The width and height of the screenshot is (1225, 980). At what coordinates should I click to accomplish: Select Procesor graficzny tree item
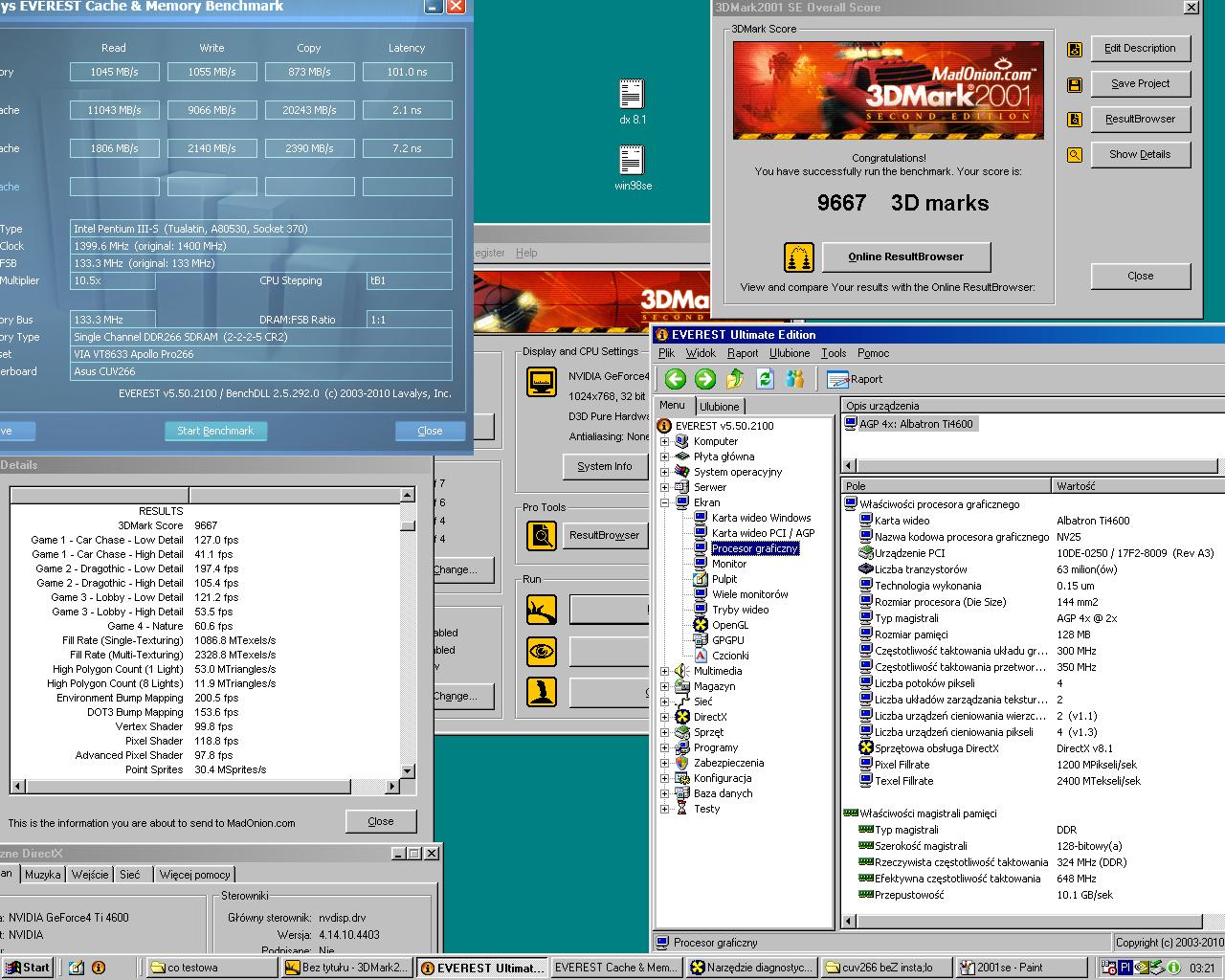tap(755, 548)
